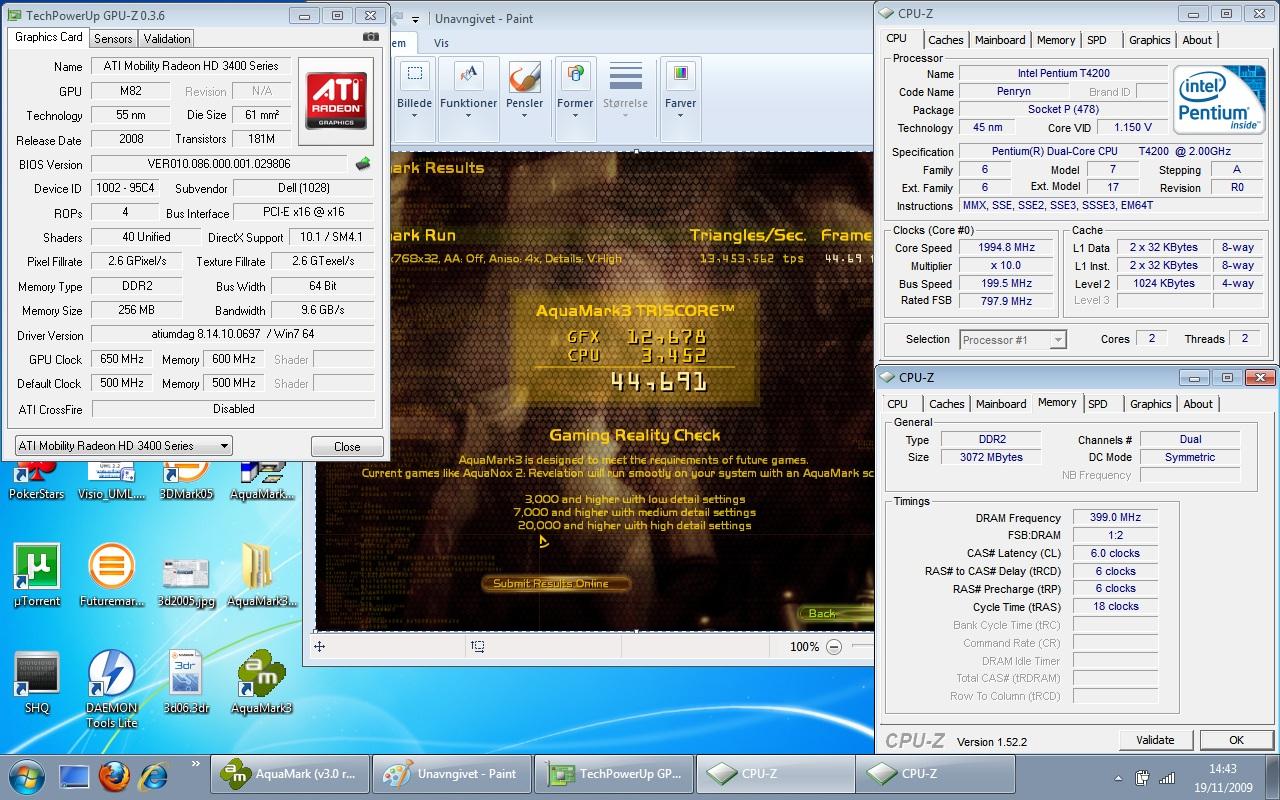This screenshot has width=1280, height=800.
Task: Click the Intel Pentium inside logo
Action: [x=1218, y=101]
